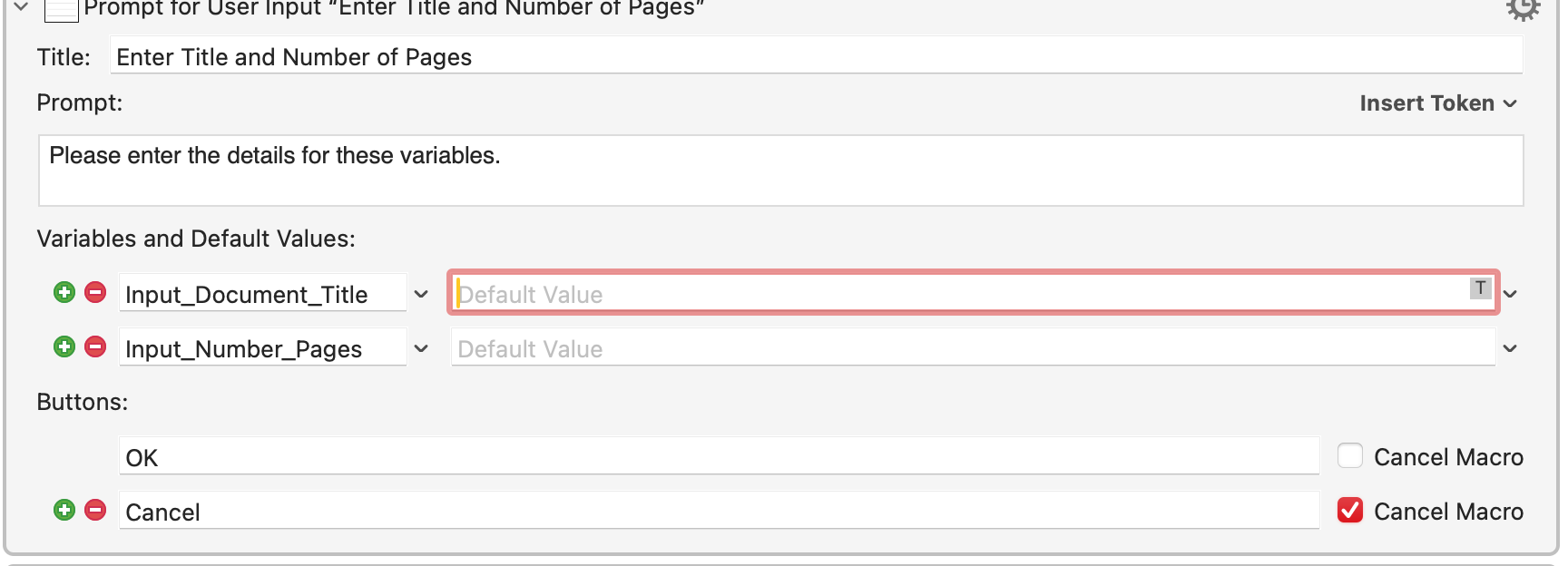Click into the Prompt text area
This screenshot has width=1568, height=566.
tap(780, 171)
